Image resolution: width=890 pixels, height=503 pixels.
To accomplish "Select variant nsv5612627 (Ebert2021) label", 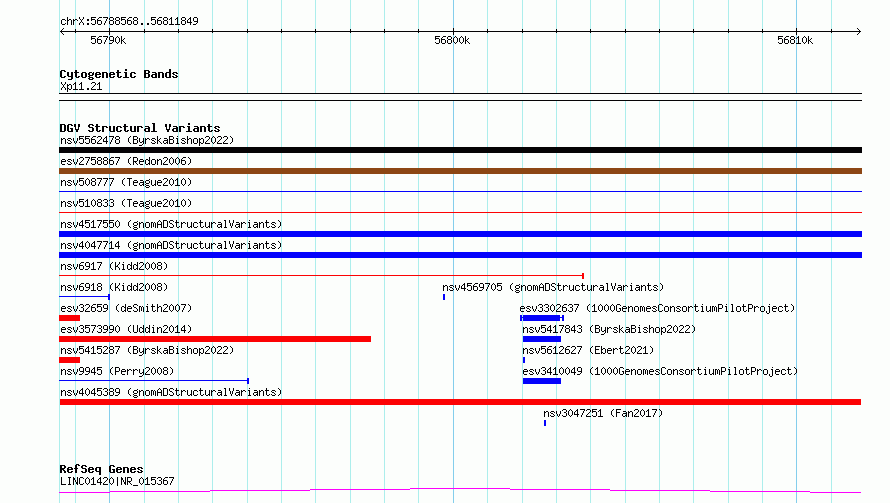I will [588, 350].
